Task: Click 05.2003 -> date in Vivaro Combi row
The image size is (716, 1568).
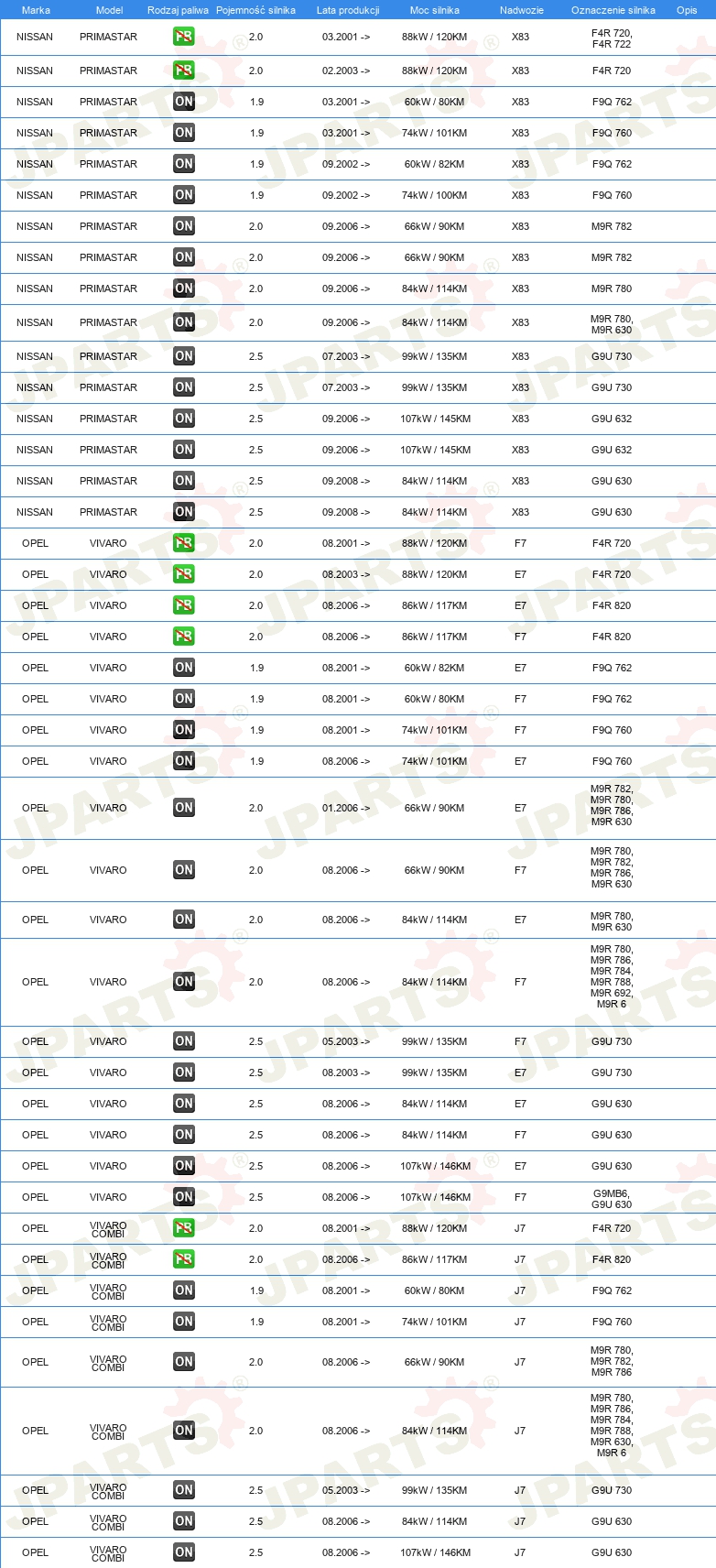Action: (x=346, y=1490)
